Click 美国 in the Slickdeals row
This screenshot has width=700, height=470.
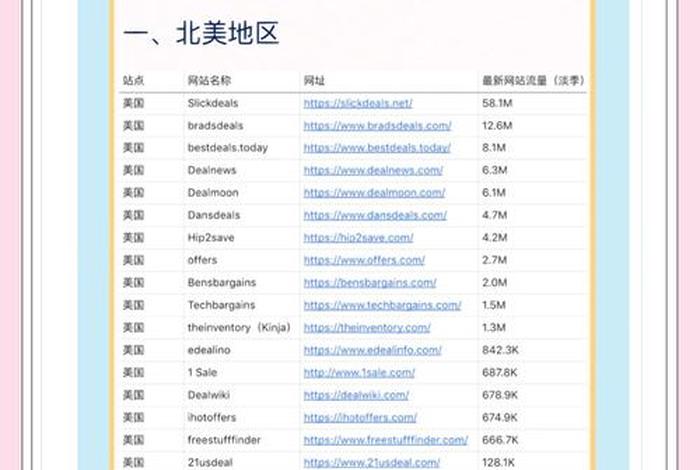pos(133,103)
